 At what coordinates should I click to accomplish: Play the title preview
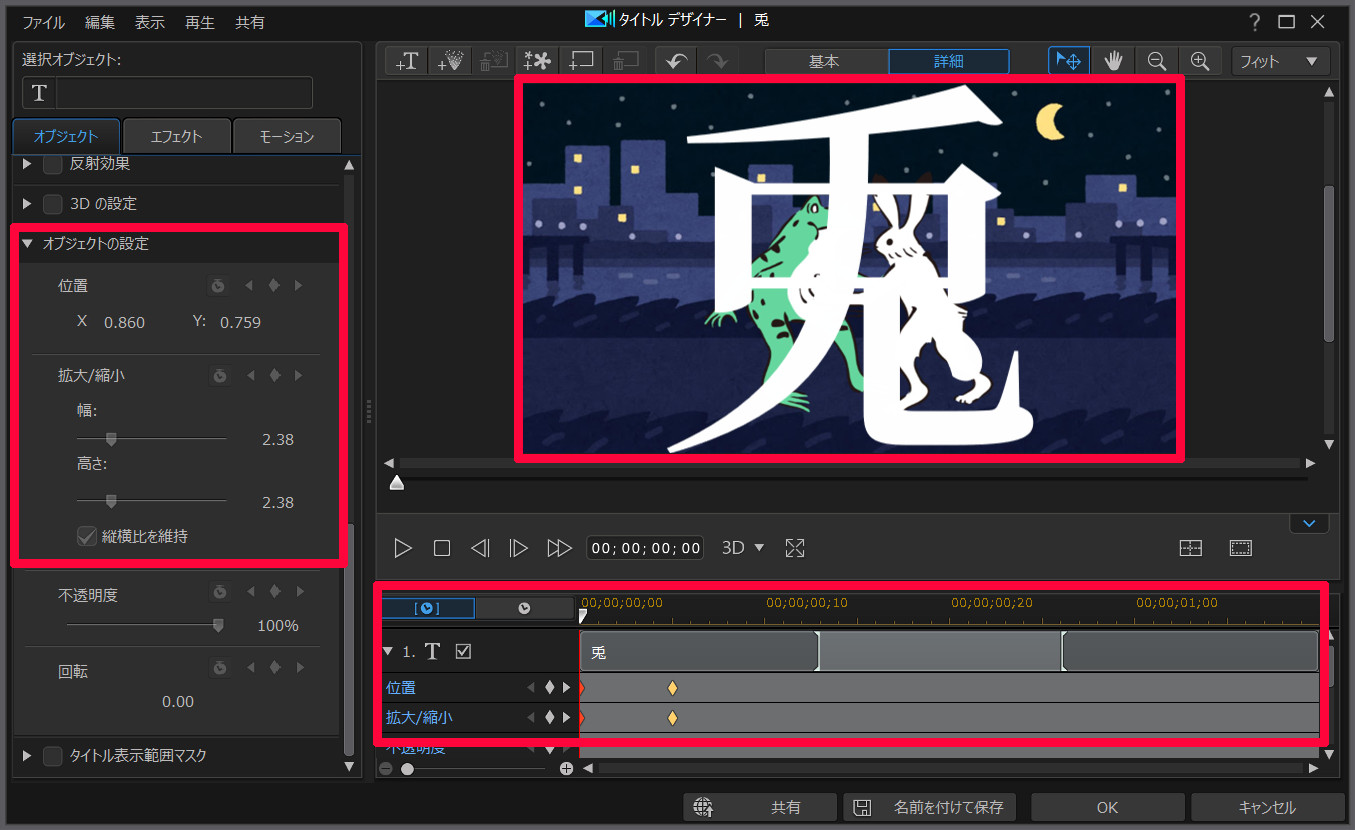(x=403, y=548)
